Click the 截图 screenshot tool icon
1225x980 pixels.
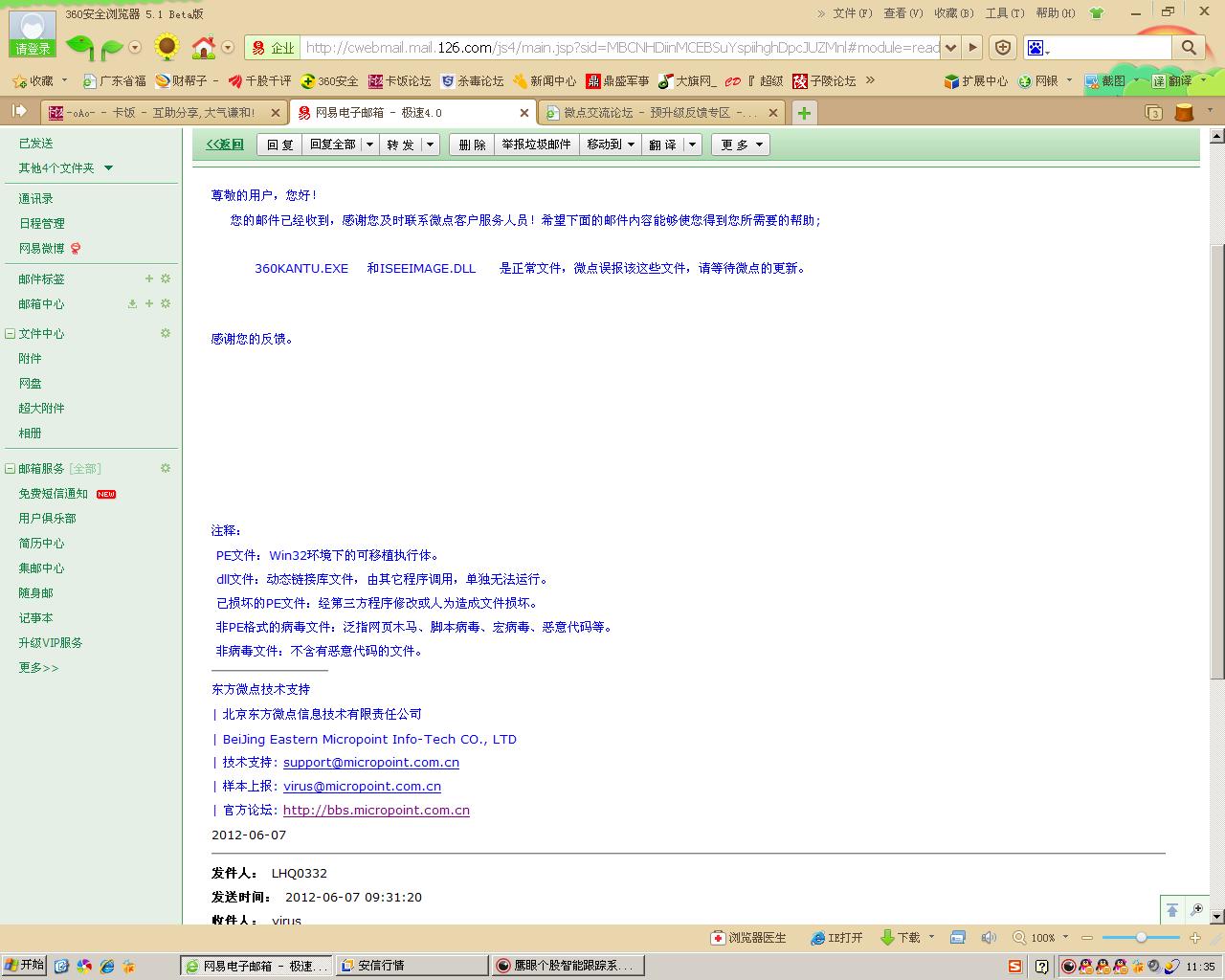pyautogui.click(x=1092, y=81)
